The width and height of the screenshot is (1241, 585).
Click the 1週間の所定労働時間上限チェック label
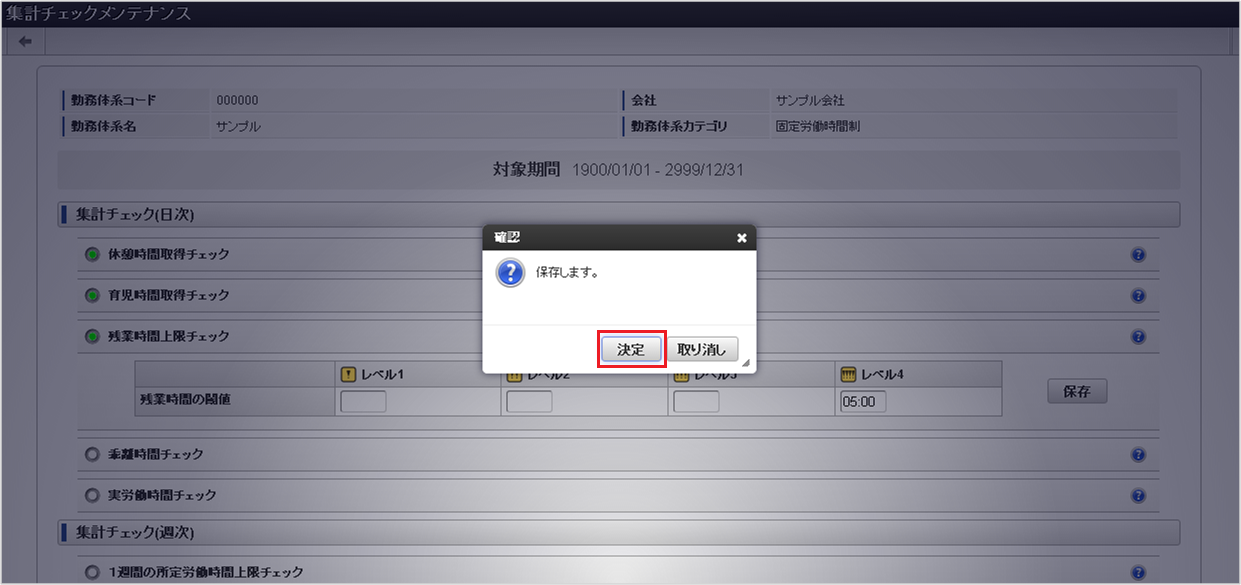pos(205,572)
